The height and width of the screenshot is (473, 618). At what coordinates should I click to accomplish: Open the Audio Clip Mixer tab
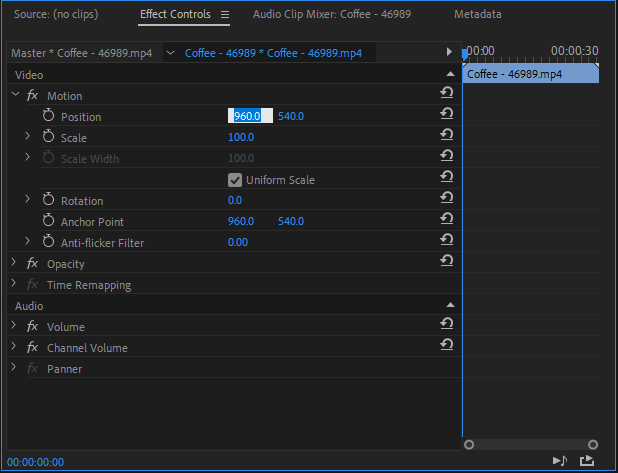pyautogui.click(x=332, y=14)
